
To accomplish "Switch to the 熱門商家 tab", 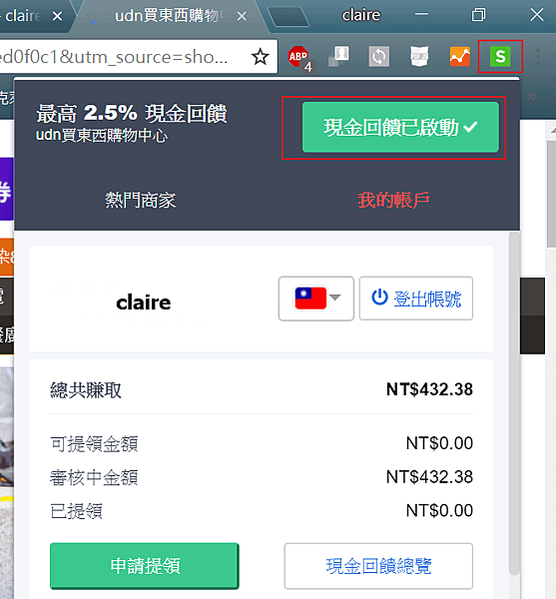I will [140, 200].
